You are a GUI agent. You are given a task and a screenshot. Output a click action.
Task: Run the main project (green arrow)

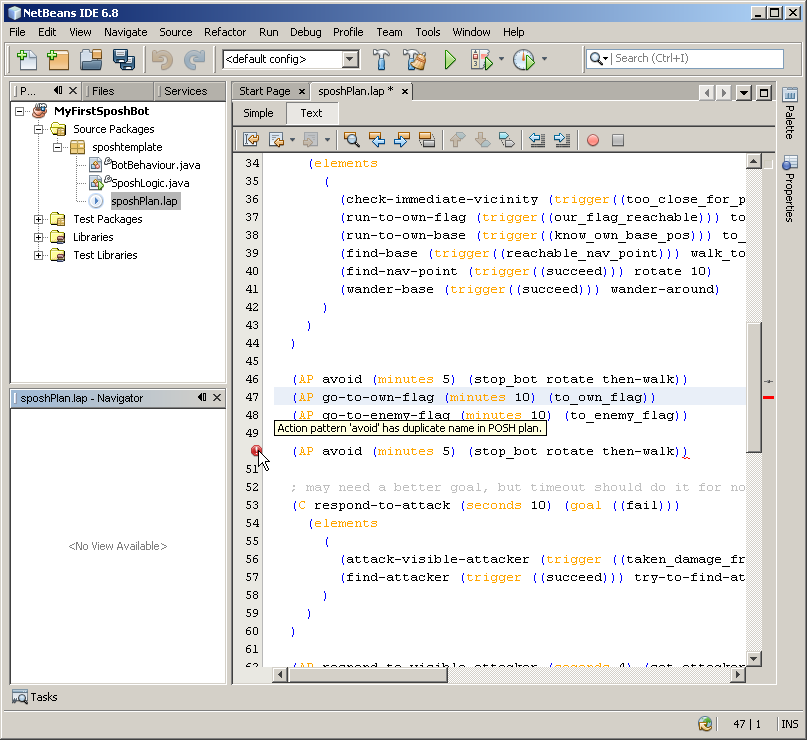(x=450, y=60)
